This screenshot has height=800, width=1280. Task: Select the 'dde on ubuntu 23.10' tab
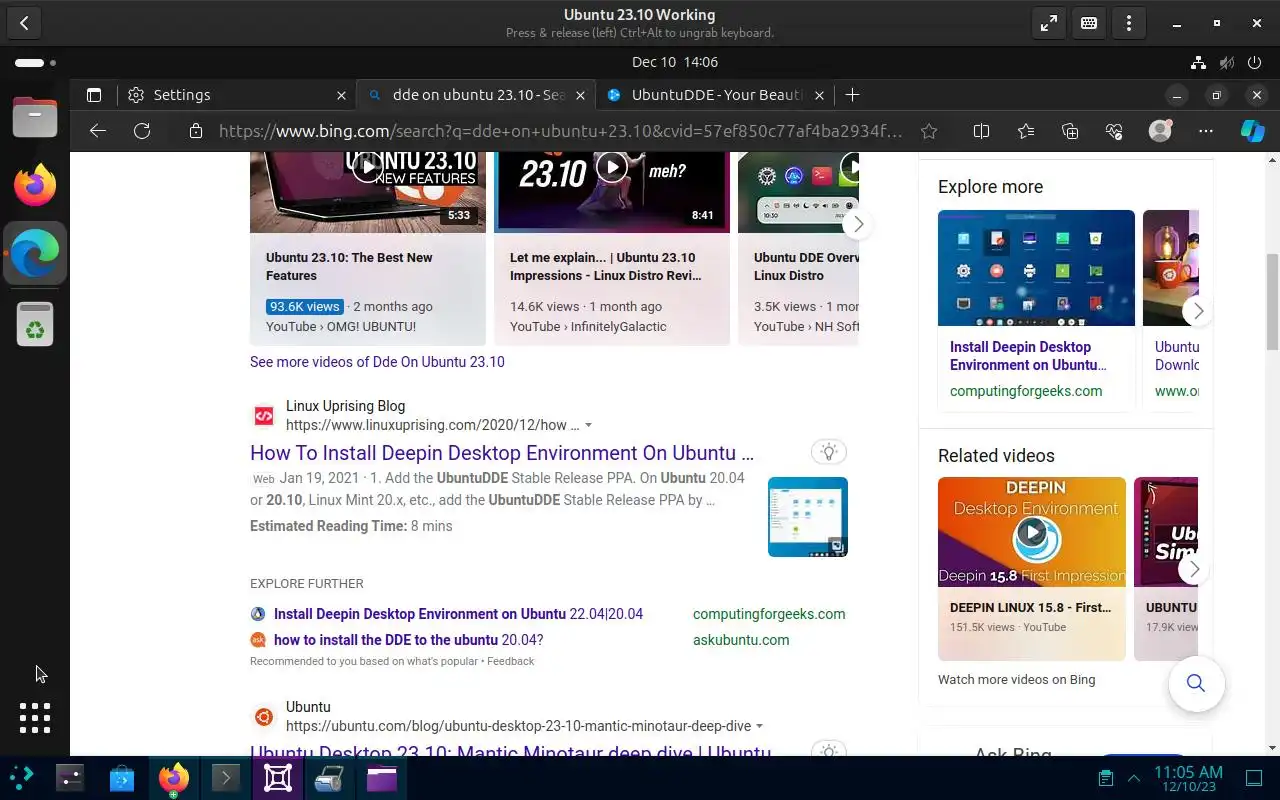point(477,95)
